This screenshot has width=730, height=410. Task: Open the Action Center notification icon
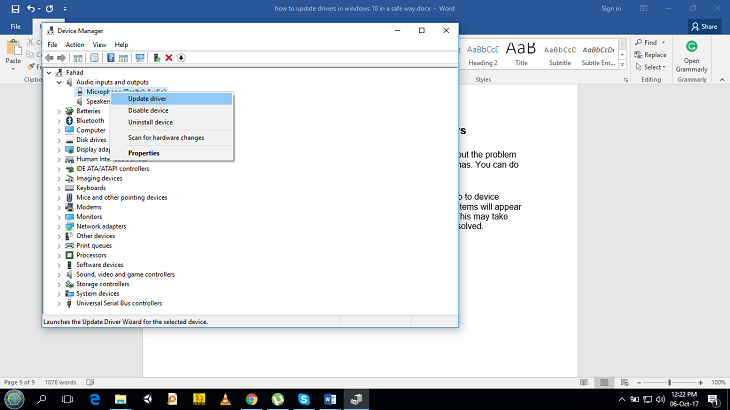(x=713, y=399)
